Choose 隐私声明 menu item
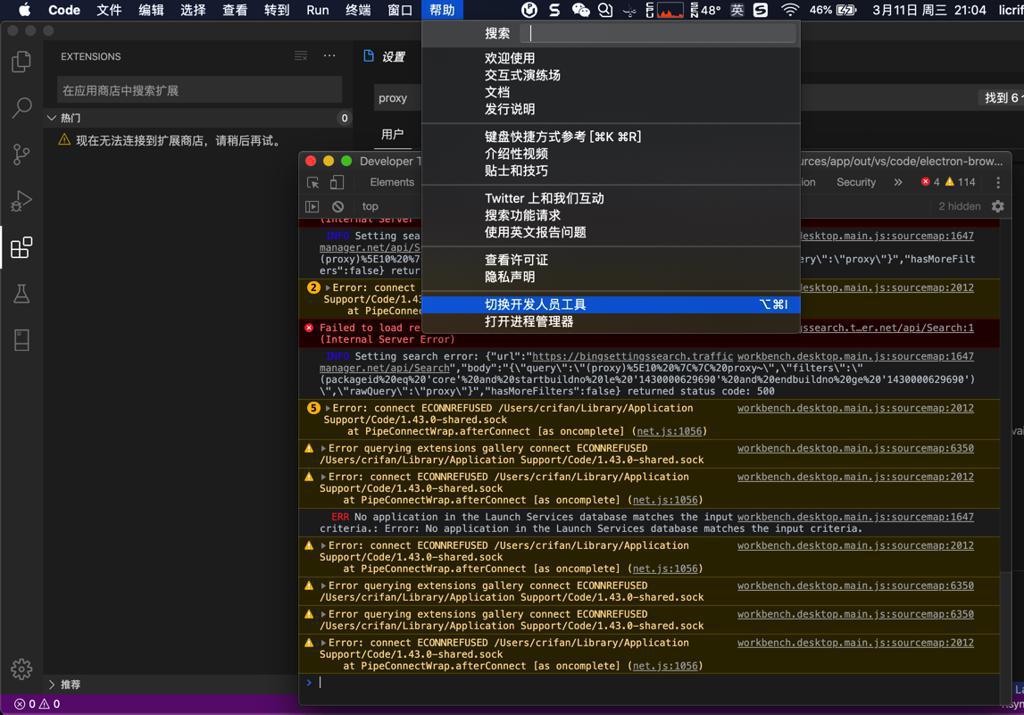 point(611,277)
